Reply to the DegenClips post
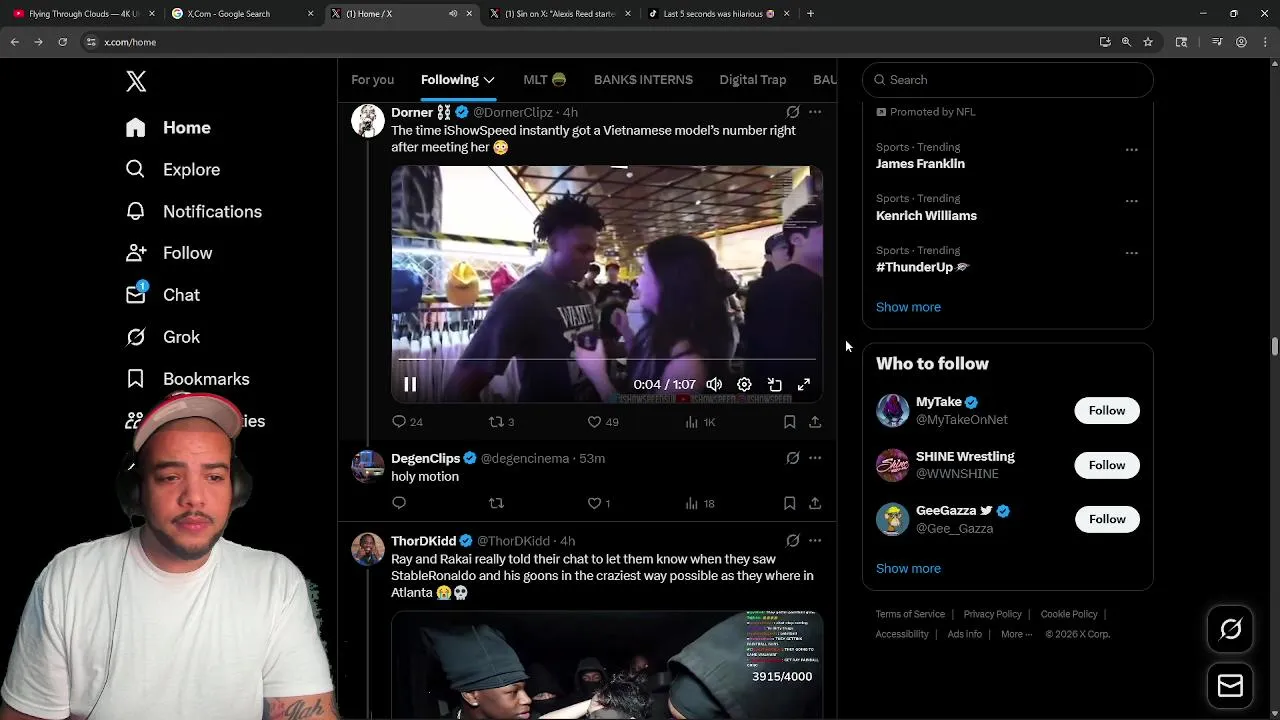The image size is (1280, 720). point(399,503)
